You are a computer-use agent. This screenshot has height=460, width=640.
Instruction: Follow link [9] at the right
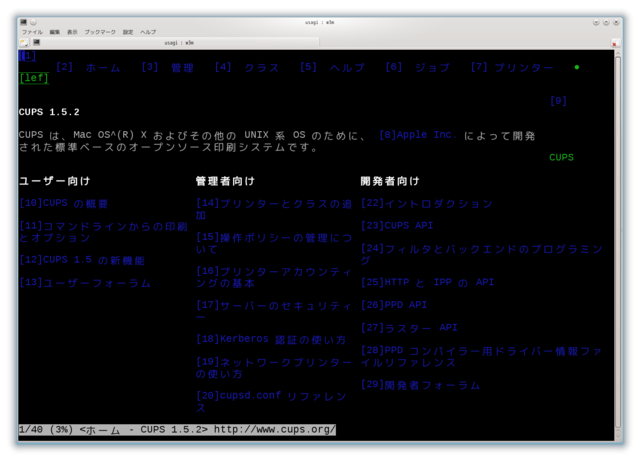tap(558, 101)
